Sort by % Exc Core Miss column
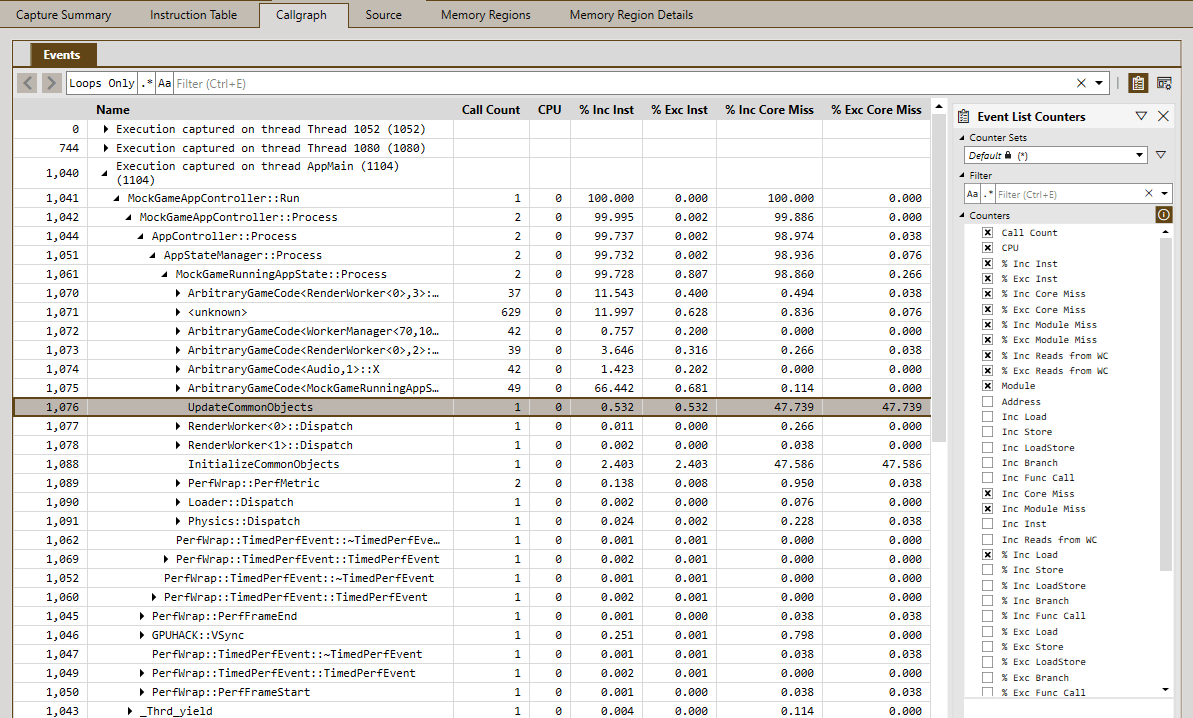Viewport: 1193px width, 718px height. tap(876, 110)
